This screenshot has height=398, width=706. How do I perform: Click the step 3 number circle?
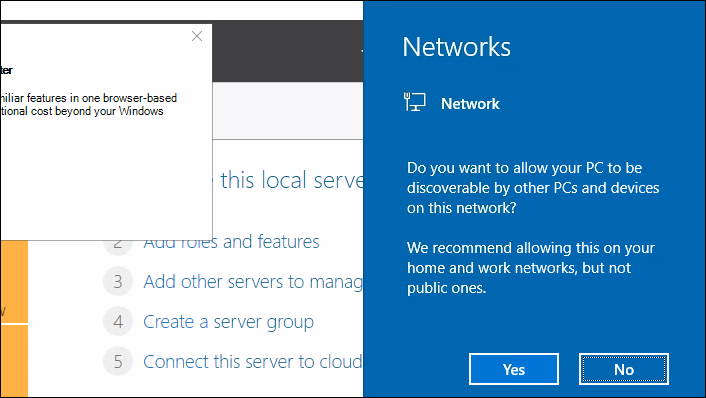point(118,282)
